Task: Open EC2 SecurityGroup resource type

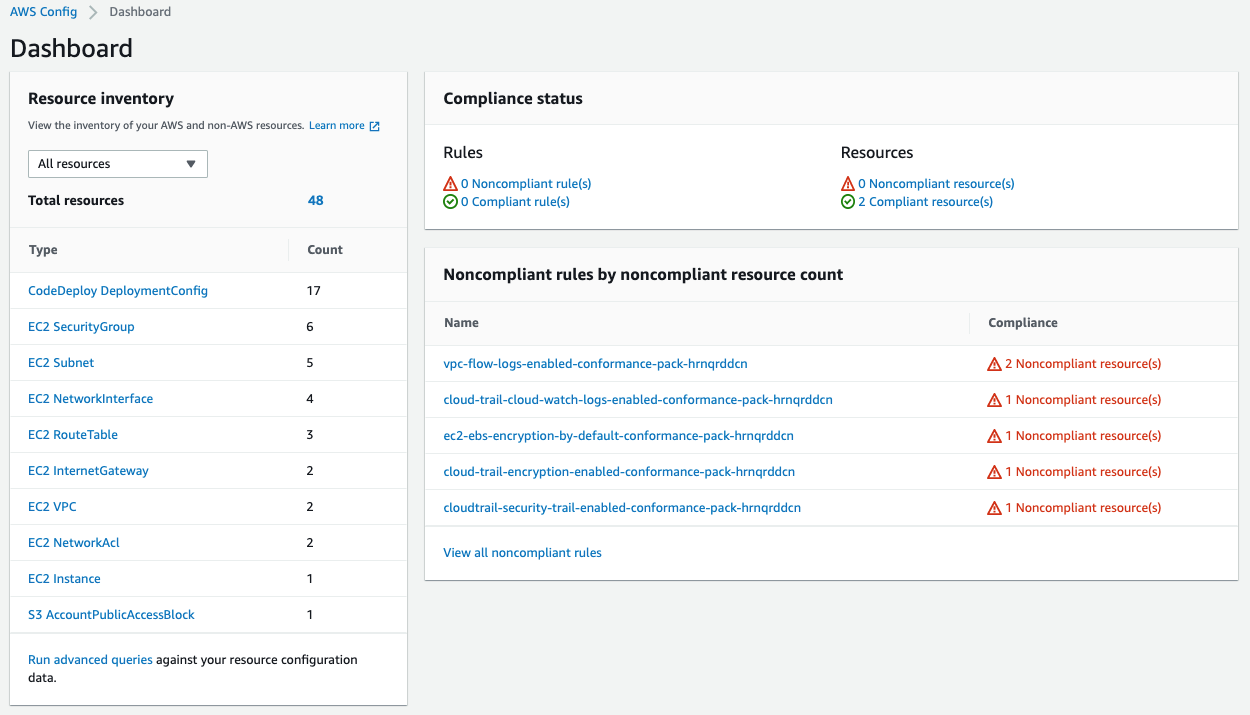Action: click(x=81, y=327)
